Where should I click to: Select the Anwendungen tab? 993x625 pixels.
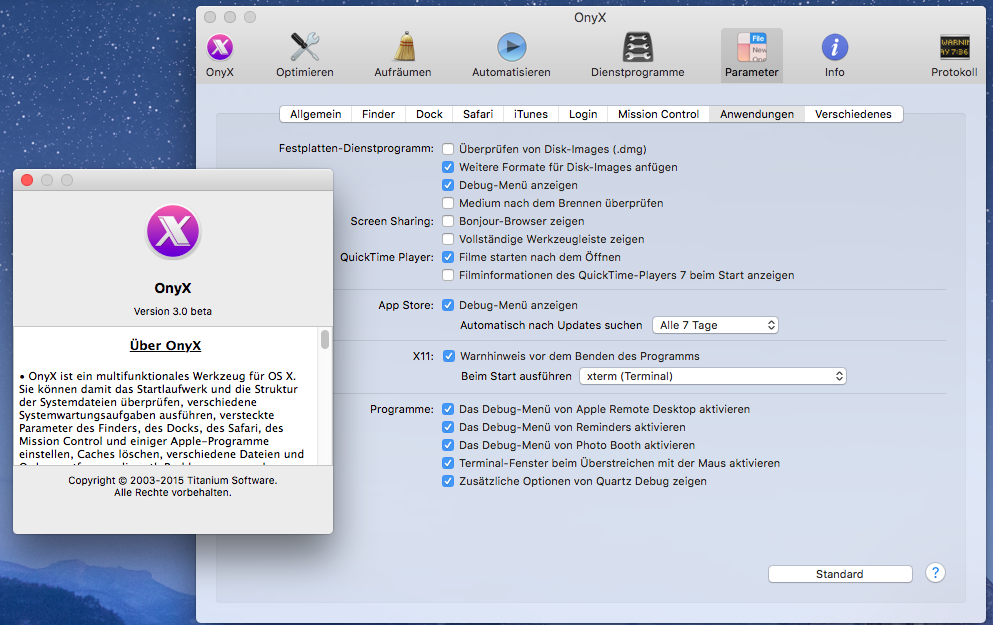[x=757, y=114]
